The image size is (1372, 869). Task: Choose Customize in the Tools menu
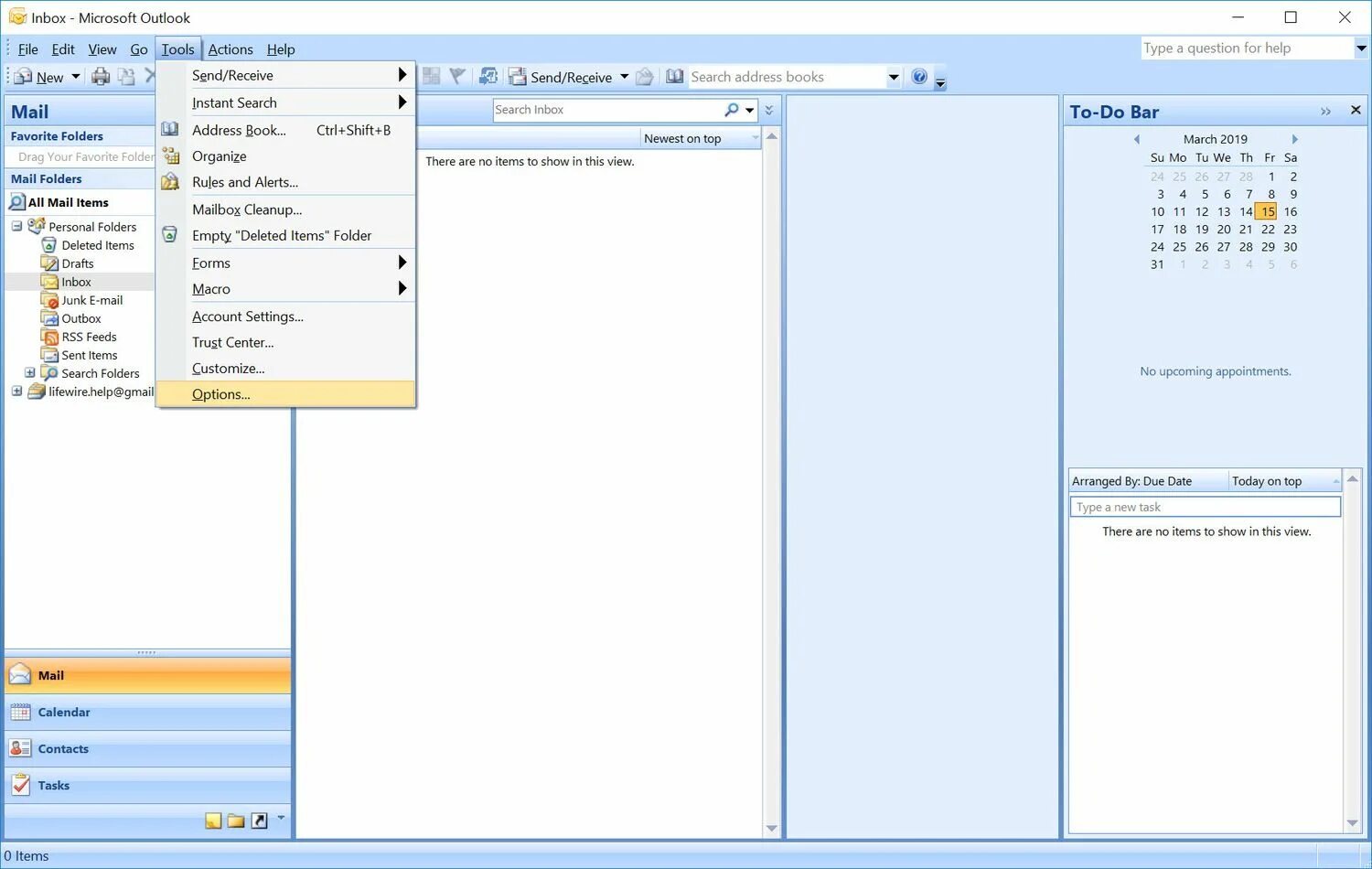click(x=286, y=369)
